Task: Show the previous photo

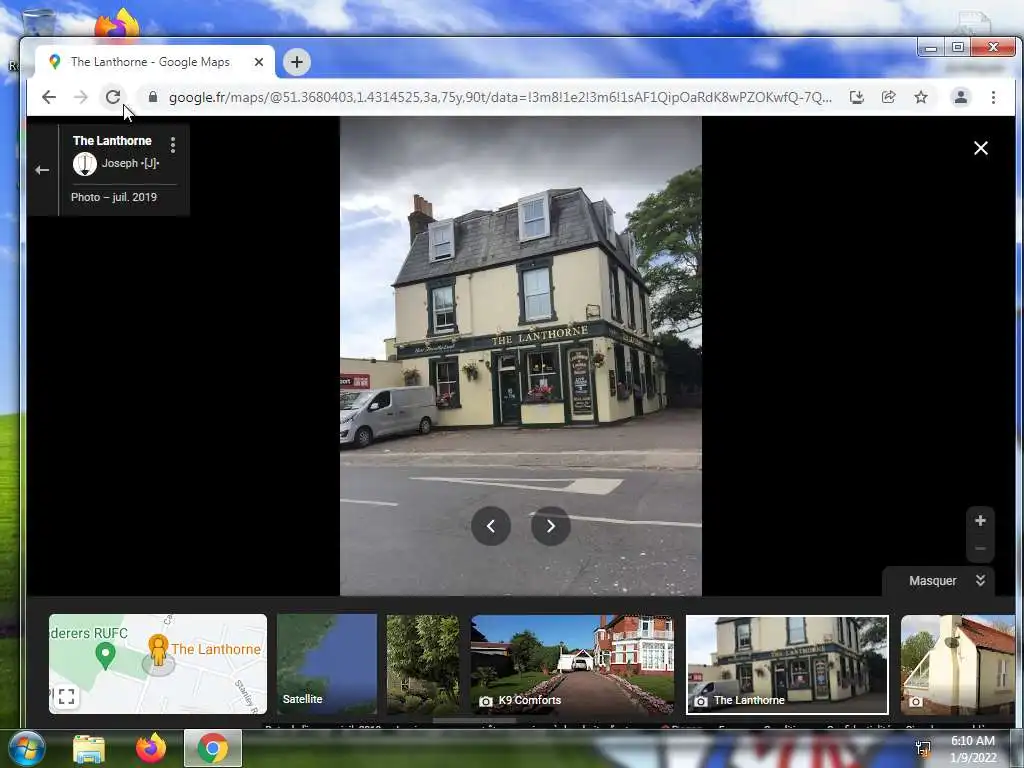Action: 491,526
